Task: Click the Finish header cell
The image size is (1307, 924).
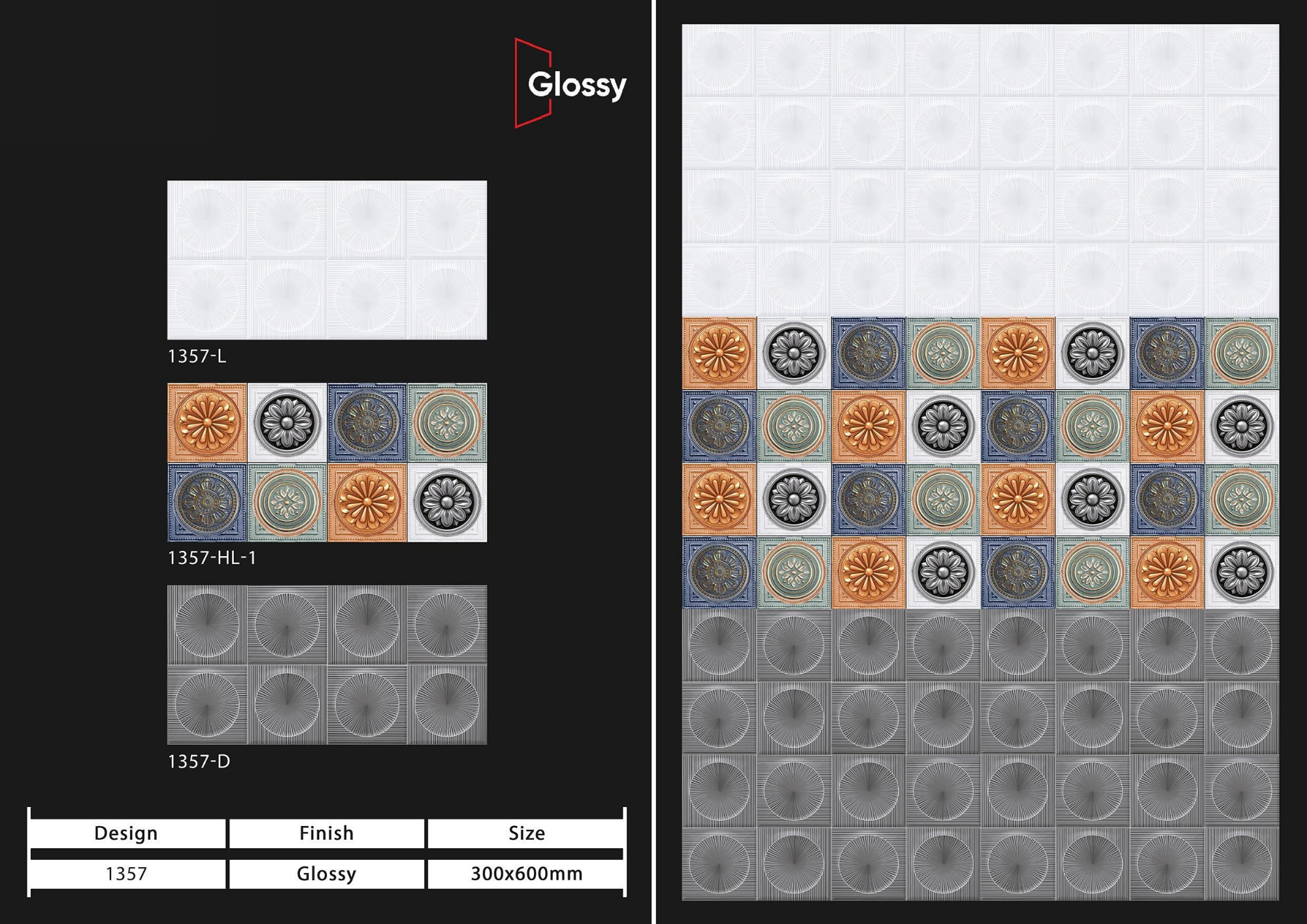Action: [x=326, y=833]
